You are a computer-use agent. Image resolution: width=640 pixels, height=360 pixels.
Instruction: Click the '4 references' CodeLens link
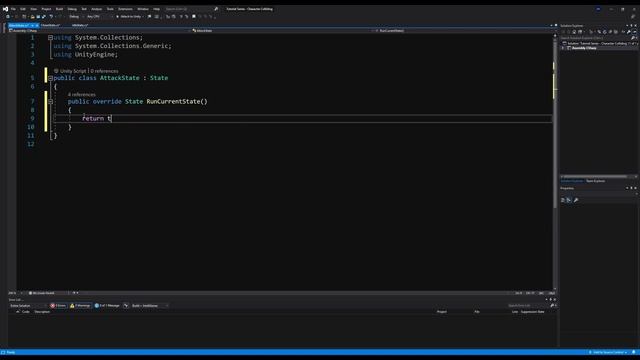coord(82,95)
